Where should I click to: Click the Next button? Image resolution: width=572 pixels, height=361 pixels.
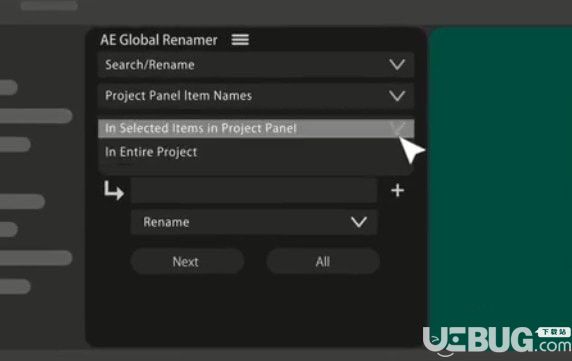coord(187,261)
